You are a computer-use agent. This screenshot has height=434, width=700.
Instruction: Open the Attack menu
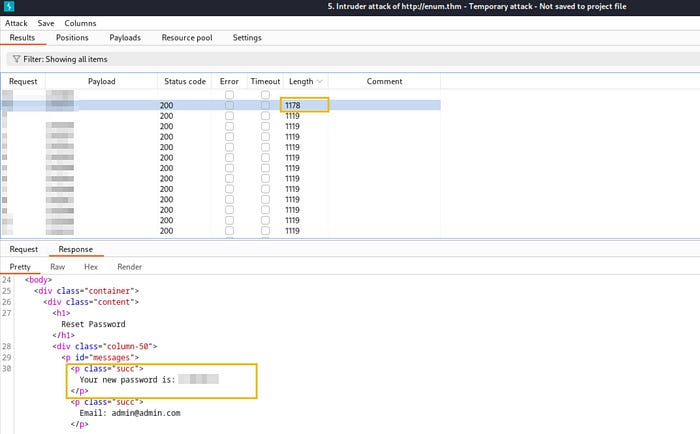16,23
